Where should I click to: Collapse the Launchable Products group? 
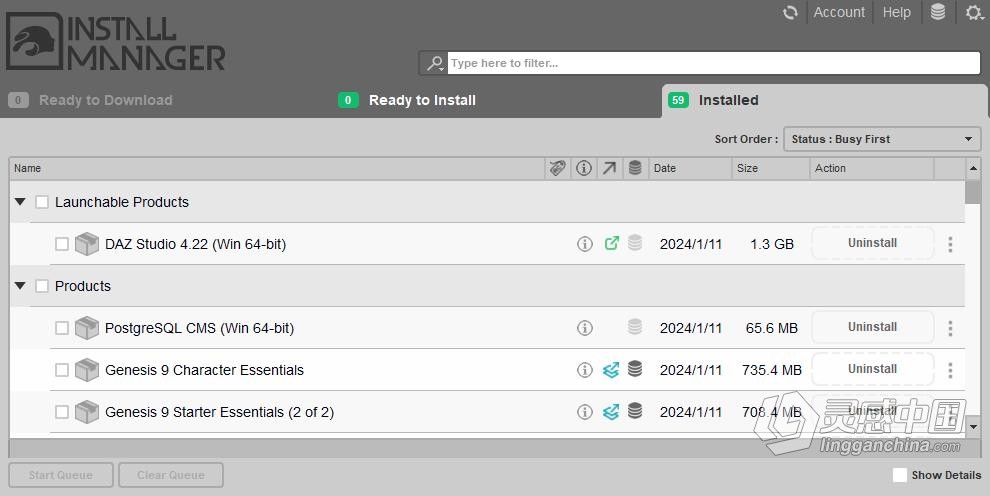click(x=20, y=202)
